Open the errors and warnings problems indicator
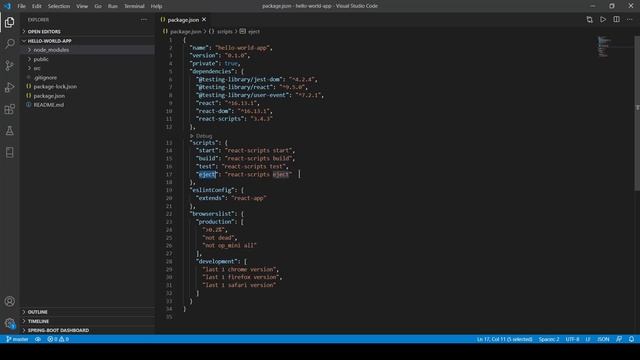Viewport: 640px width, 360px height. [58, 339]
